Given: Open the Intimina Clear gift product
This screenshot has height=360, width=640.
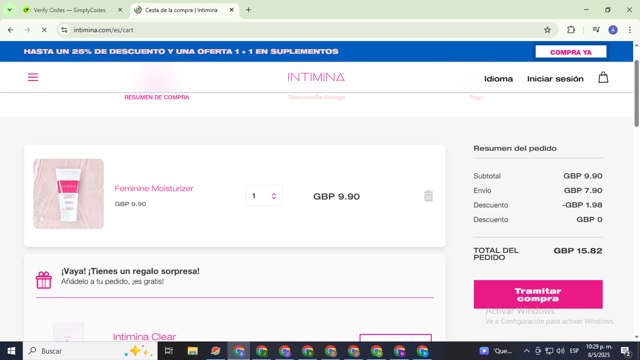Looking at the screenshot, I should click(x=144, y=337).
